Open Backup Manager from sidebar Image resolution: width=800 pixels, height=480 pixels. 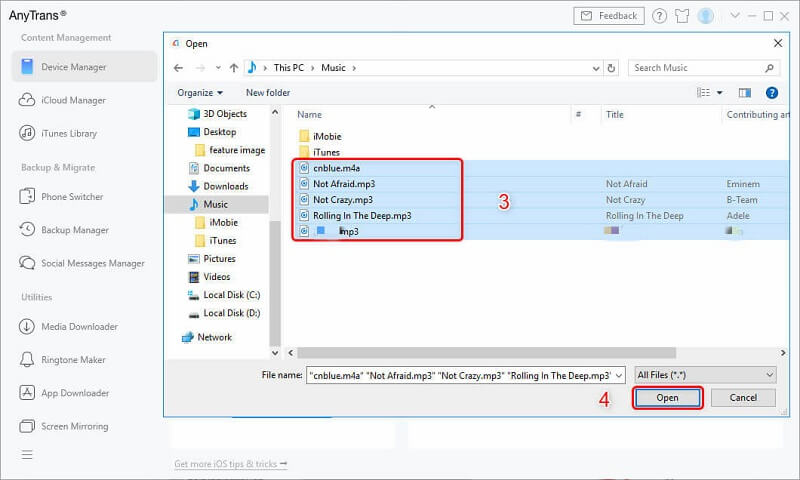[x=74, y=230]
